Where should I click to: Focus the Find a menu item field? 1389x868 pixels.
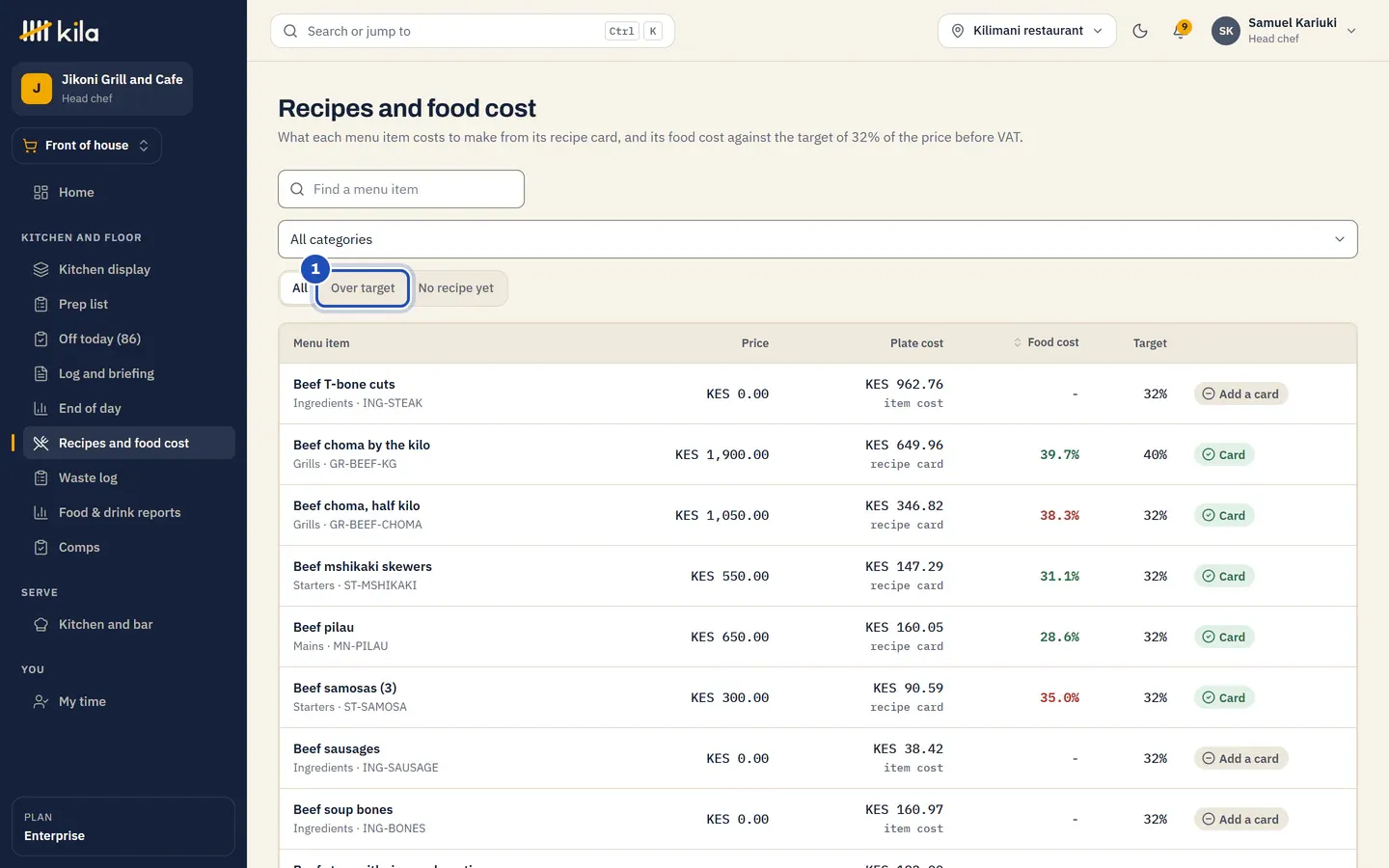click(401, 189)
